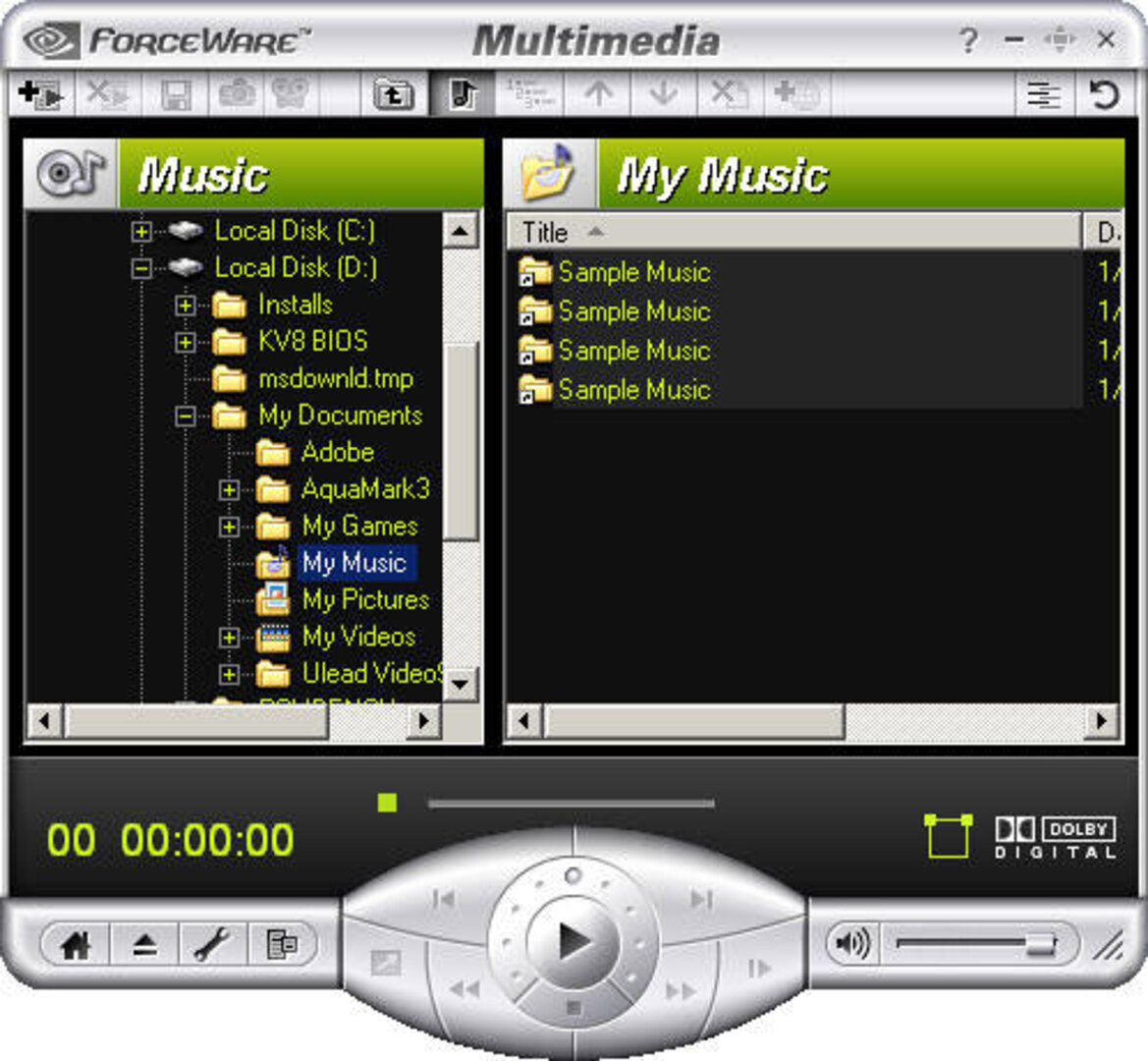Screen dimensions: 1148x1061
Task: Click the file list scroll left arrow
Action: tap(524, 720)
